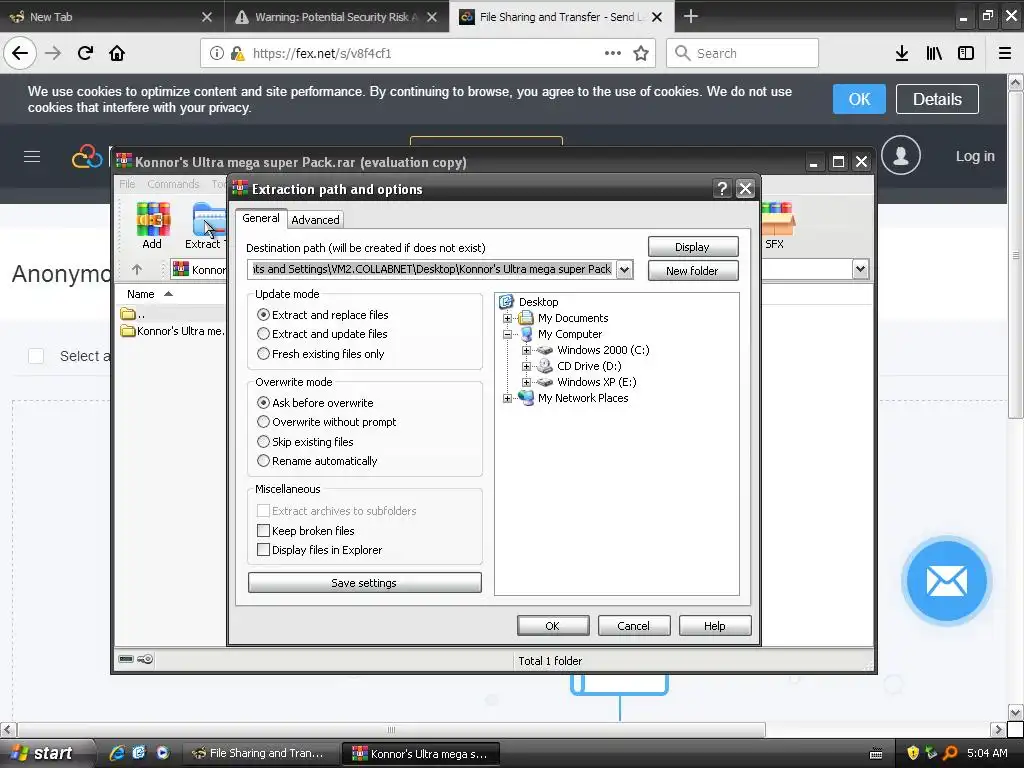
Task: Click the help question mark in dialog title
Action: point(722,189)
